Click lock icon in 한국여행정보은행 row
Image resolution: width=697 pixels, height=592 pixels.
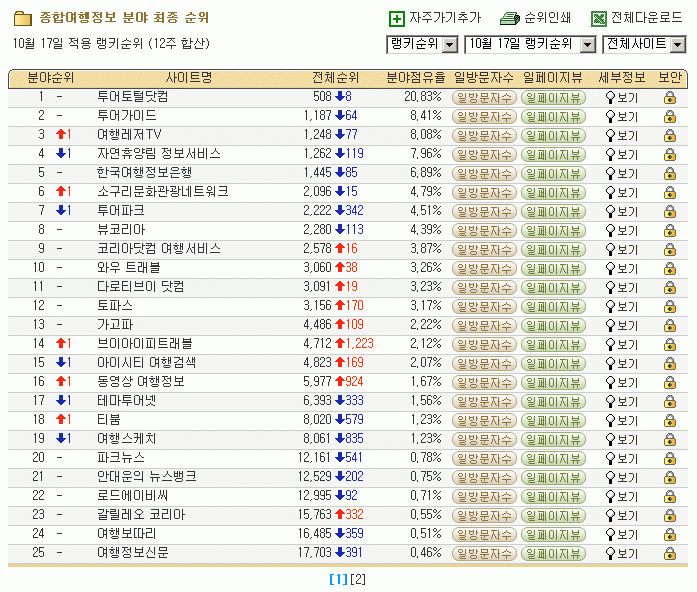(x=670, y=174)
